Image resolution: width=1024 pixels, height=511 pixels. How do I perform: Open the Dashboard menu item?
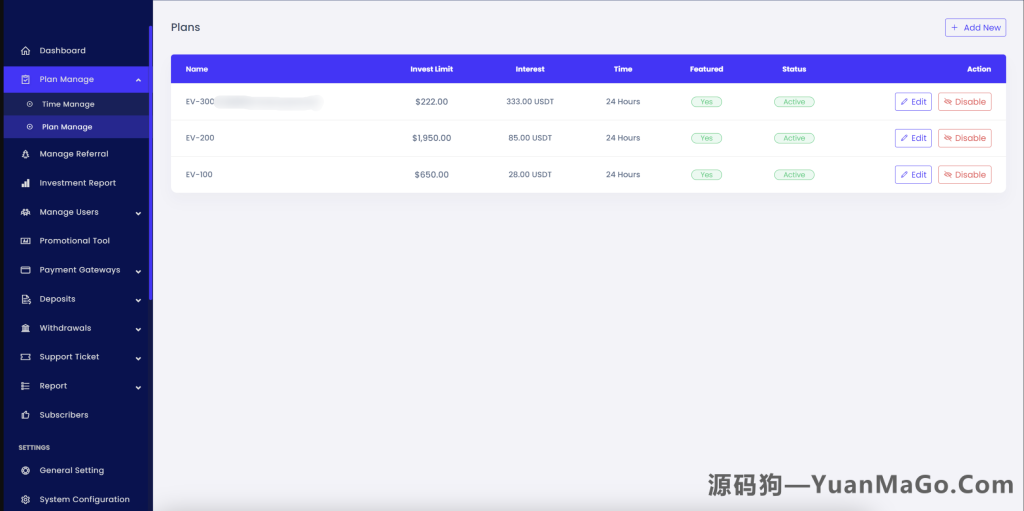76,51
